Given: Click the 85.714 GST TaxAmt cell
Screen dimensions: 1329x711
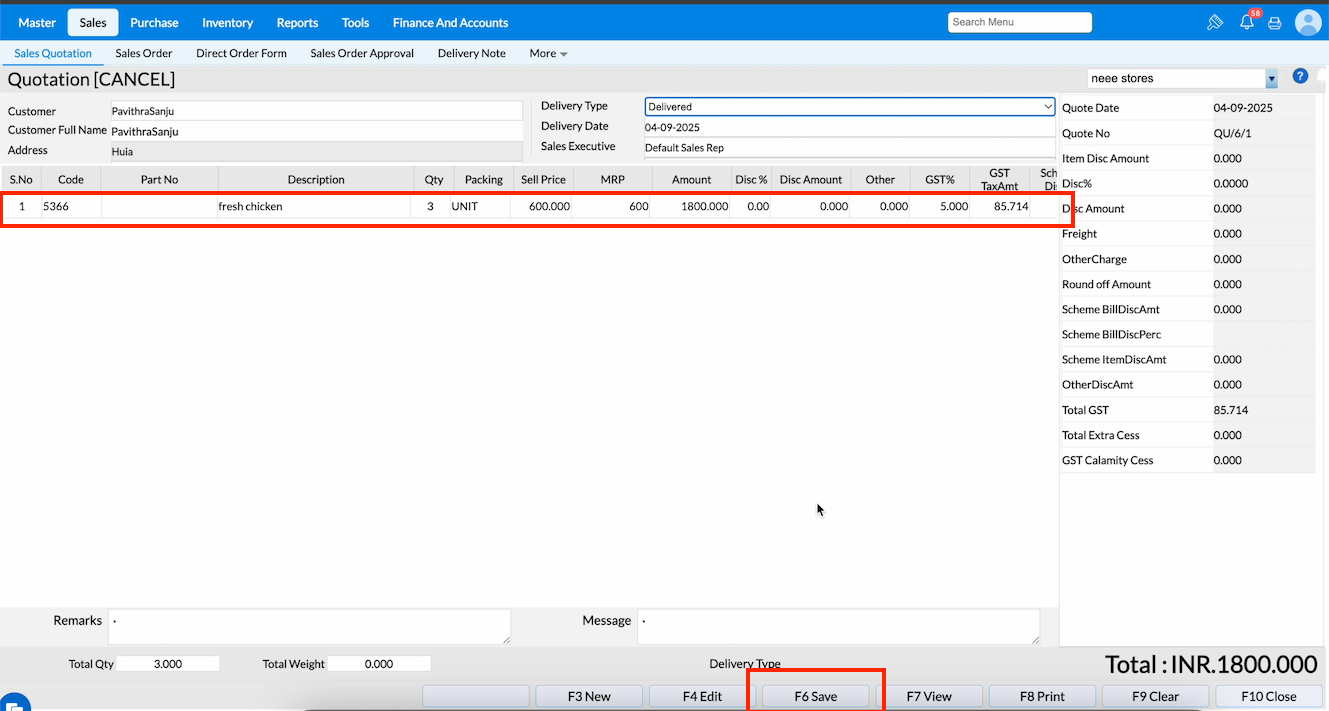Looking at the screenshot, I should [1000, 206].
